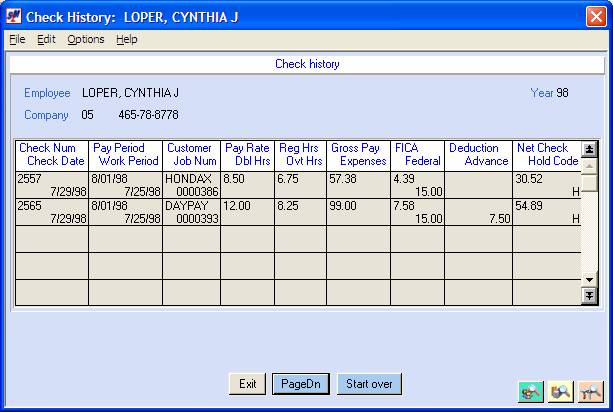Click customer DAYPAY cell
This screenshot has width=613, height=412.
pos(186,206)
